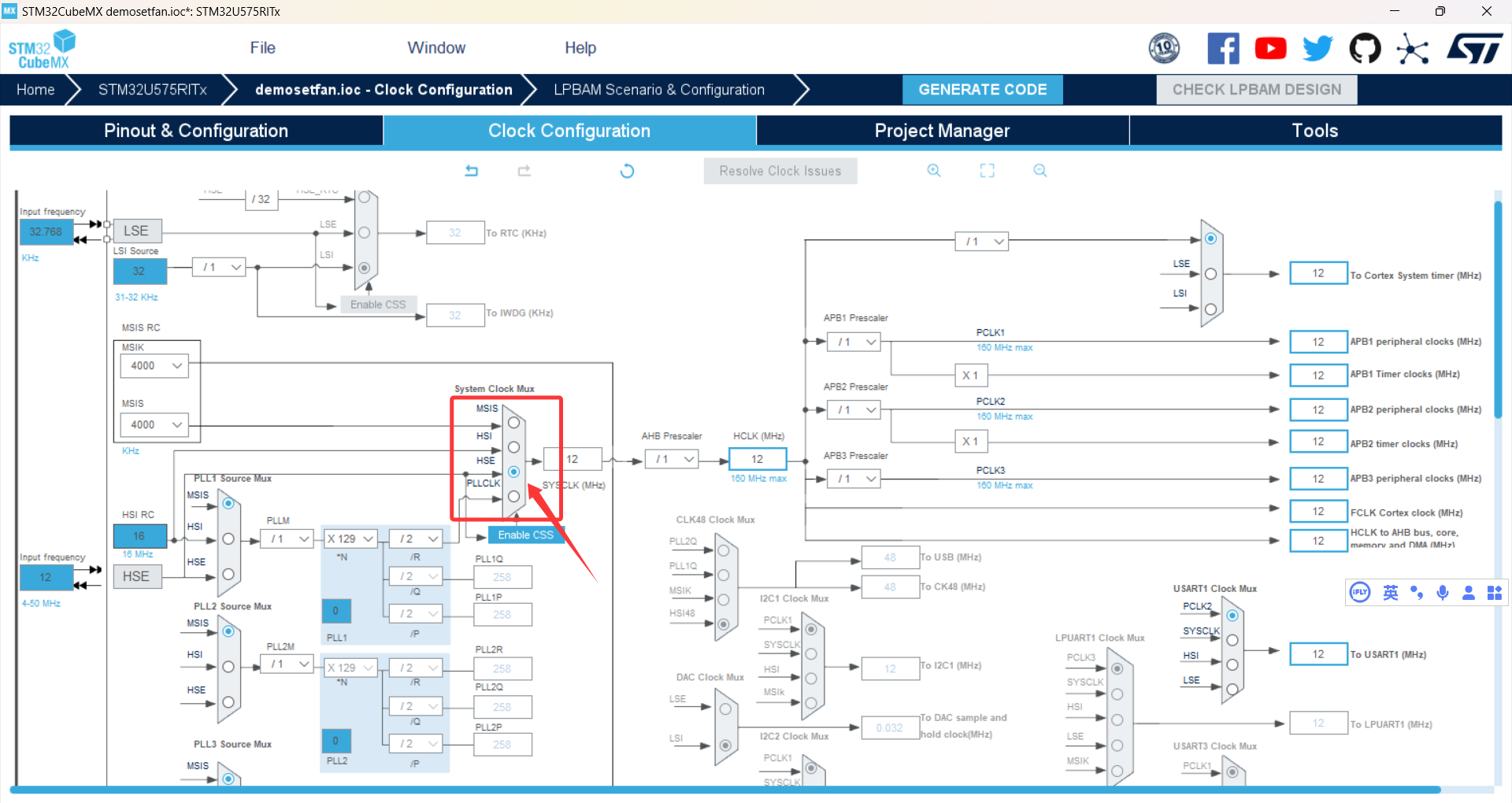Select PLLCLK in System Clock Mux
Screen dimensions: 1512x803
513,496
